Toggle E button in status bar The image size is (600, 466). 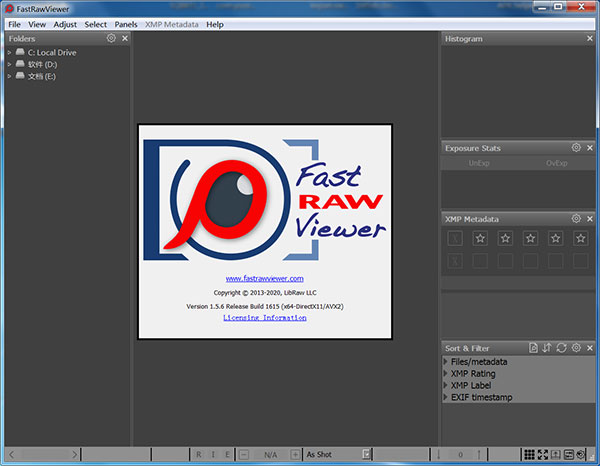[227, 455]
